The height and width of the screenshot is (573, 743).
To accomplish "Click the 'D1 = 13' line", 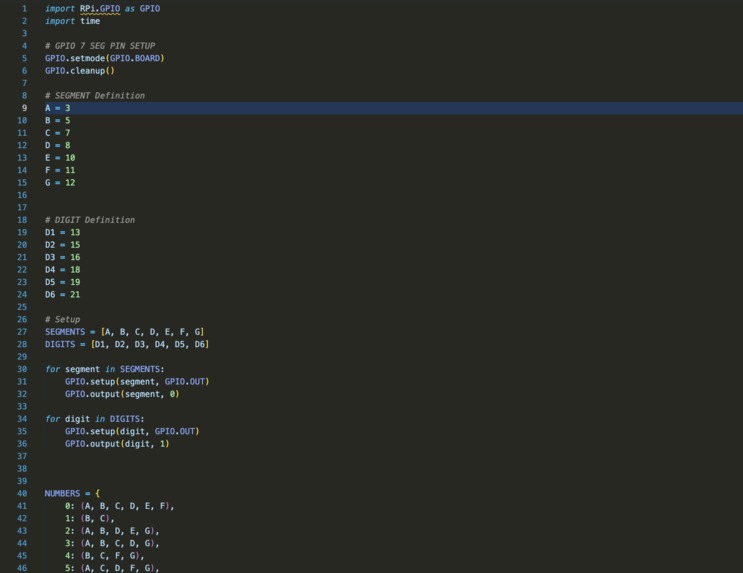I will pos(63,232).
